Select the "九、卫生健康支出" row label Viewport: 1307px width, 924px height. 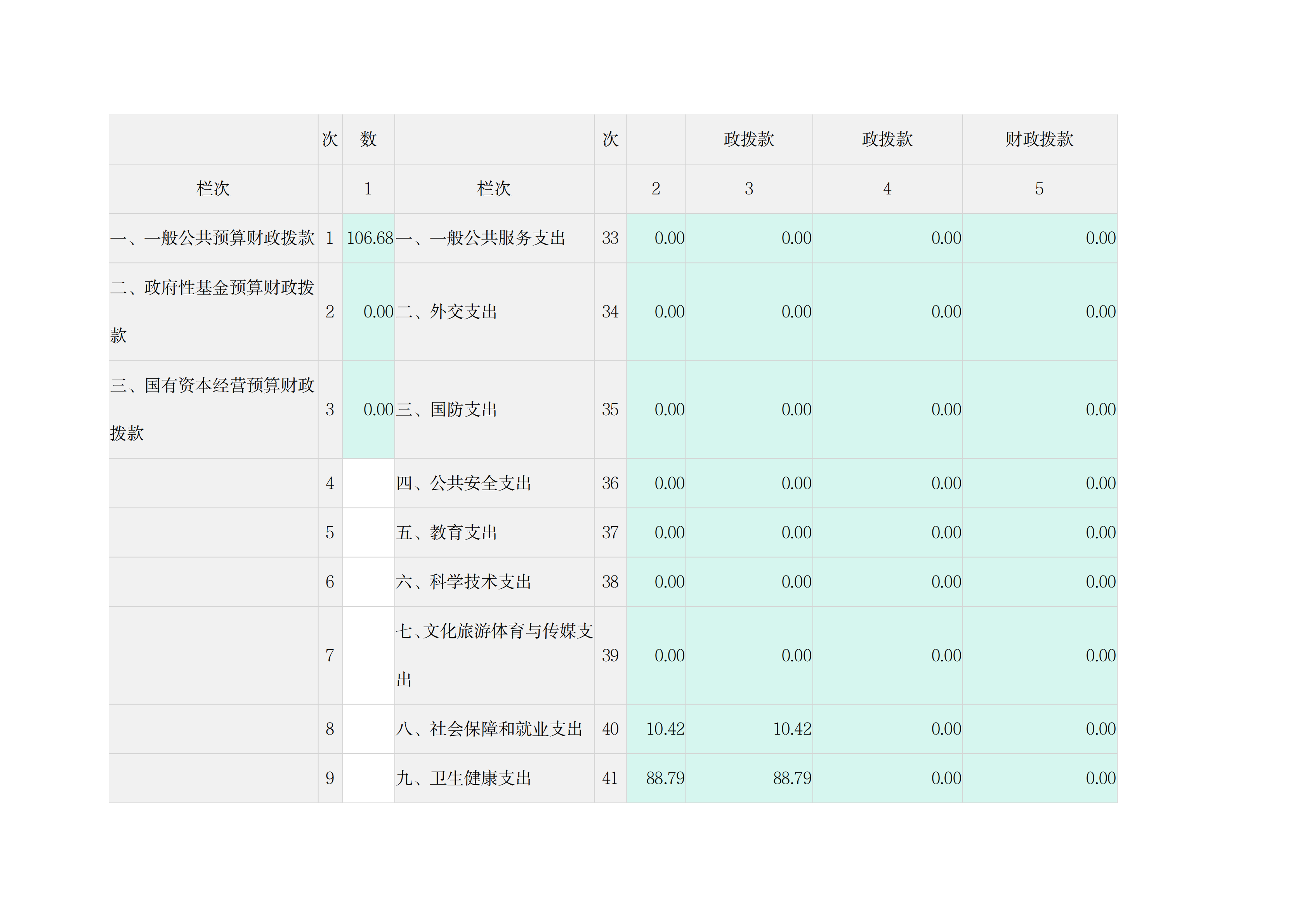coord(494,778)
